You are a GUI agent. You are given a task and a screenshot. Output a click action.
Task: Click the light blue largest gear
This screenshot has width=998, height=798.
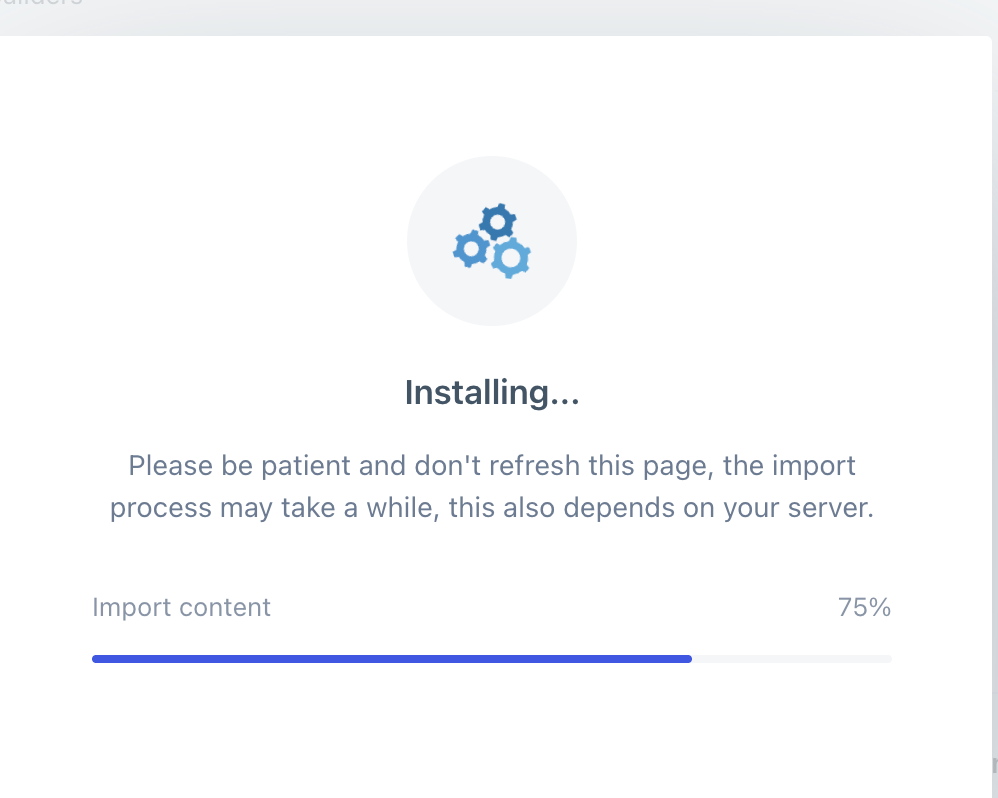[510, 258]
